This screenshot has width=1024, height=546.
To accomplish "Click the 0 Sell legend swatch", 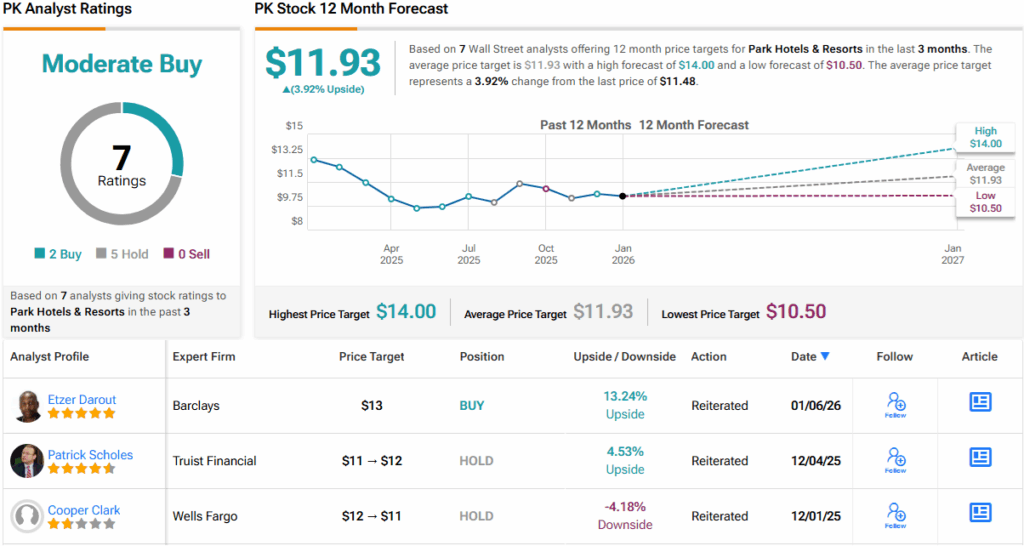I will point(168,254).
